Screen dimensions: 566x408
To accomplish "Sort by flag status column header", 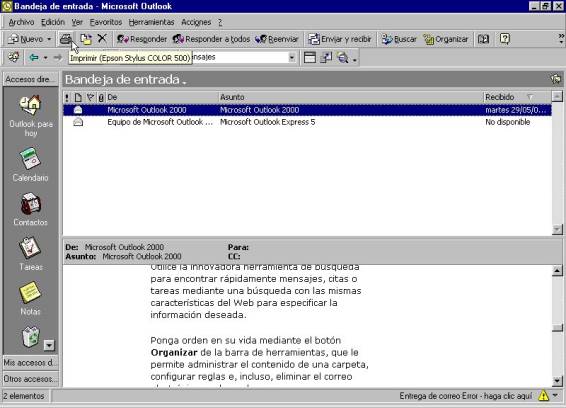I will click(x=90, y=97).
